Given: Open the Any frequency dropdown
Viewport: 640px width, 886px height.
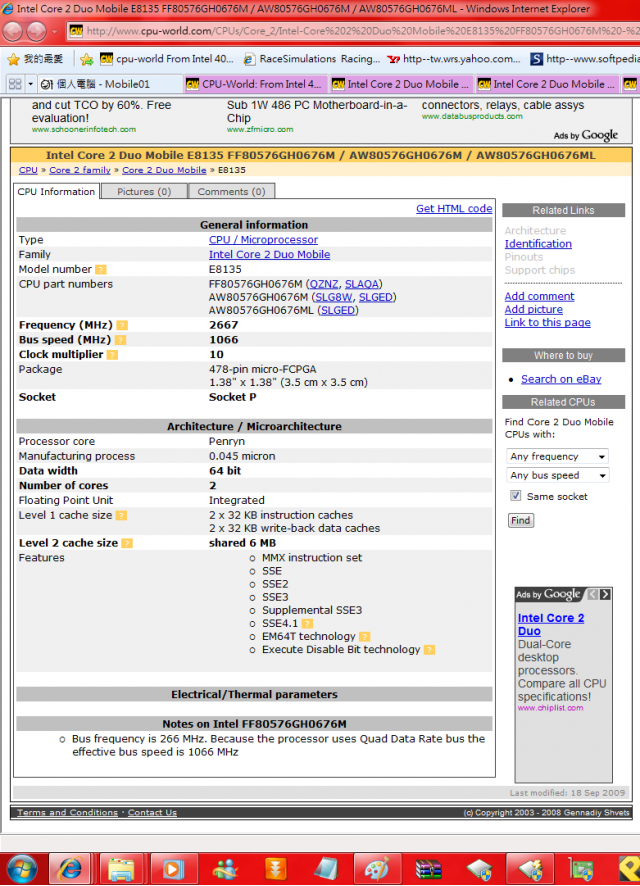Looking at the screenshot, I should click(558, 457).
